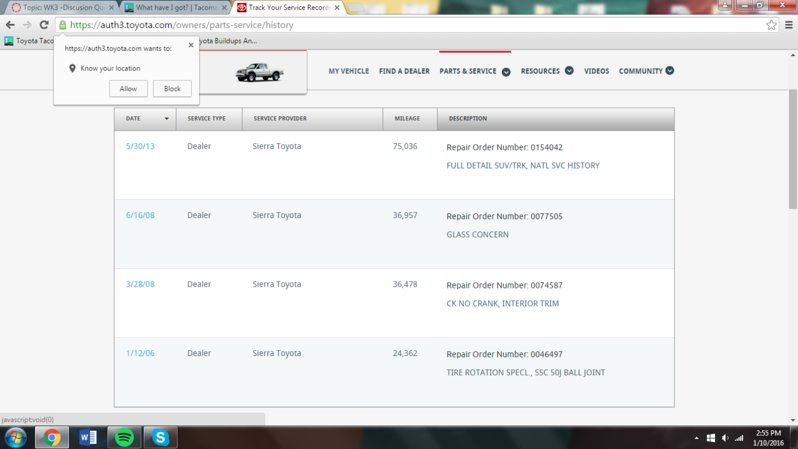Click the scrollbar down arrow
The height and width of the screenshot is (449, 798).
(793, 420)
